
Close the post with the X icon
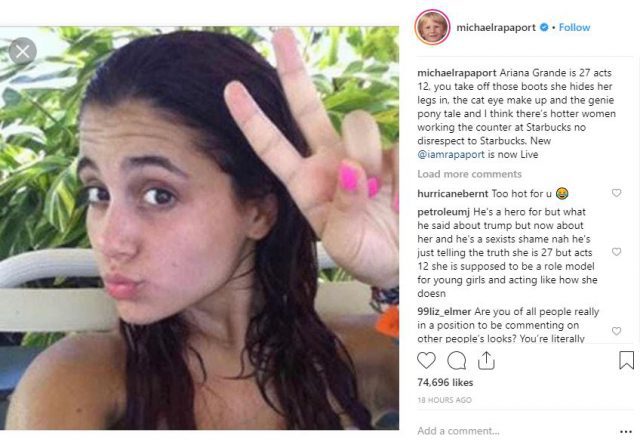(x=22, y=51)
